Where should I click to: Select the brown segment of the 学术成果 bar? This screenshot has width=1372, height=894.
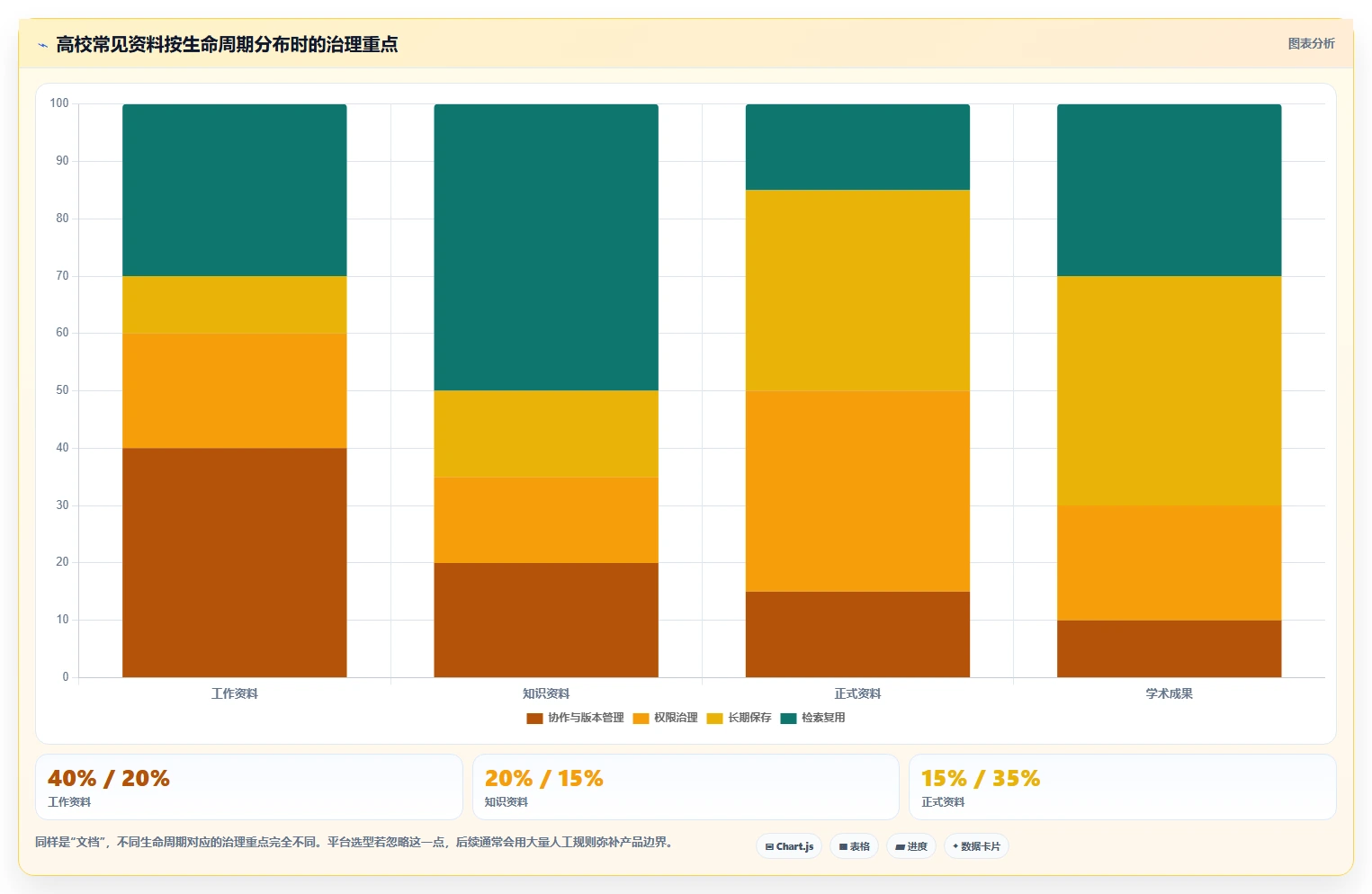point(1169,648)
